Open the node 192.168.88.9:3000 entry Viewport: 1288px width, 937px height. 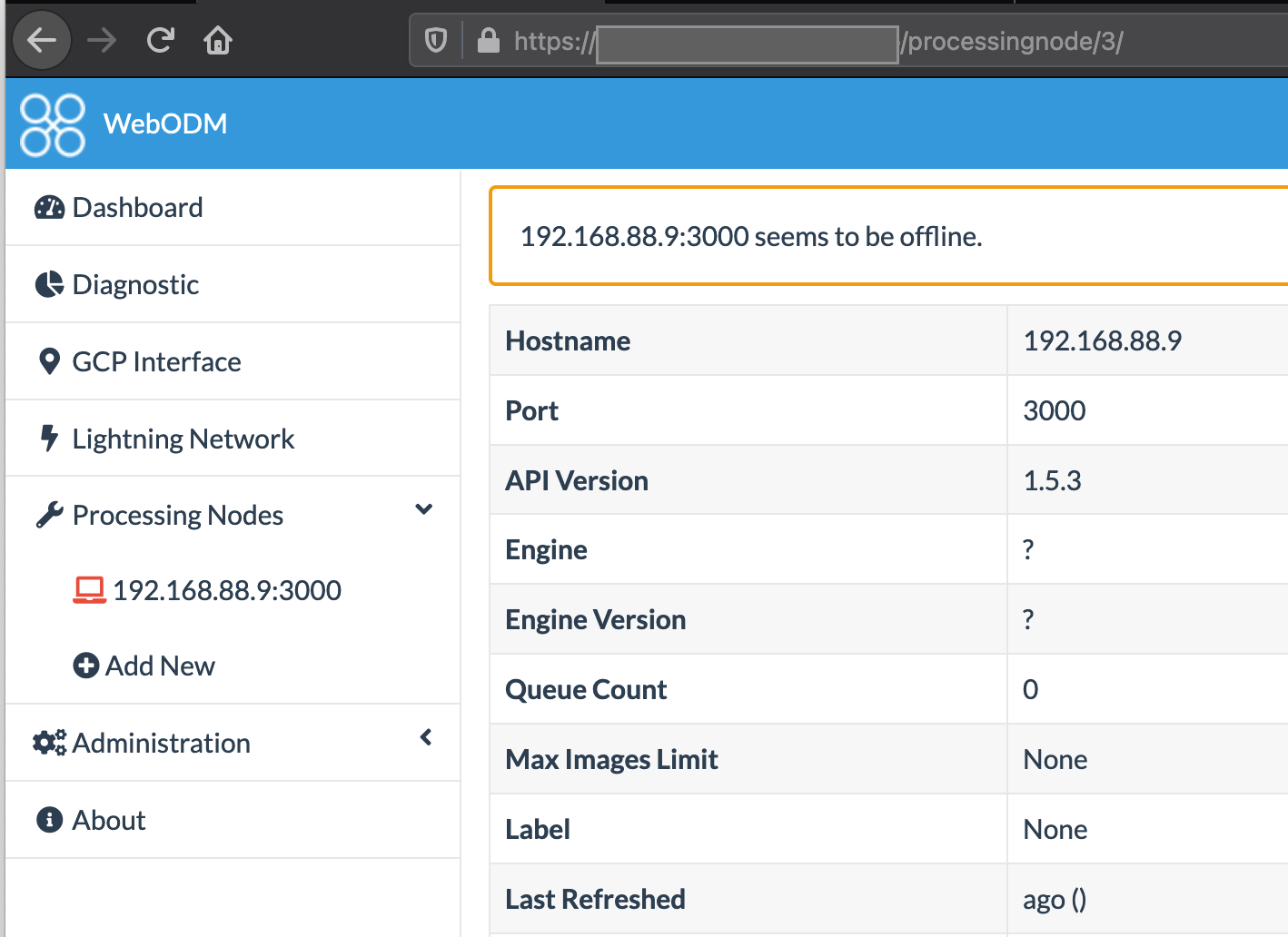tap(227, 589)
